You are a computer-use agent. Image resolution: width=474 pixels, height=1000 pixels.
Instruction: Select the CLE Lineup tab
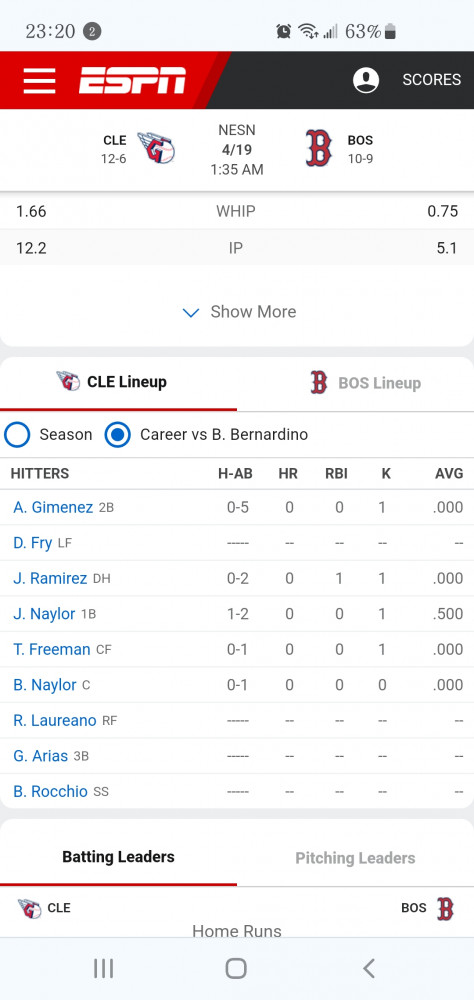(118, 382)
